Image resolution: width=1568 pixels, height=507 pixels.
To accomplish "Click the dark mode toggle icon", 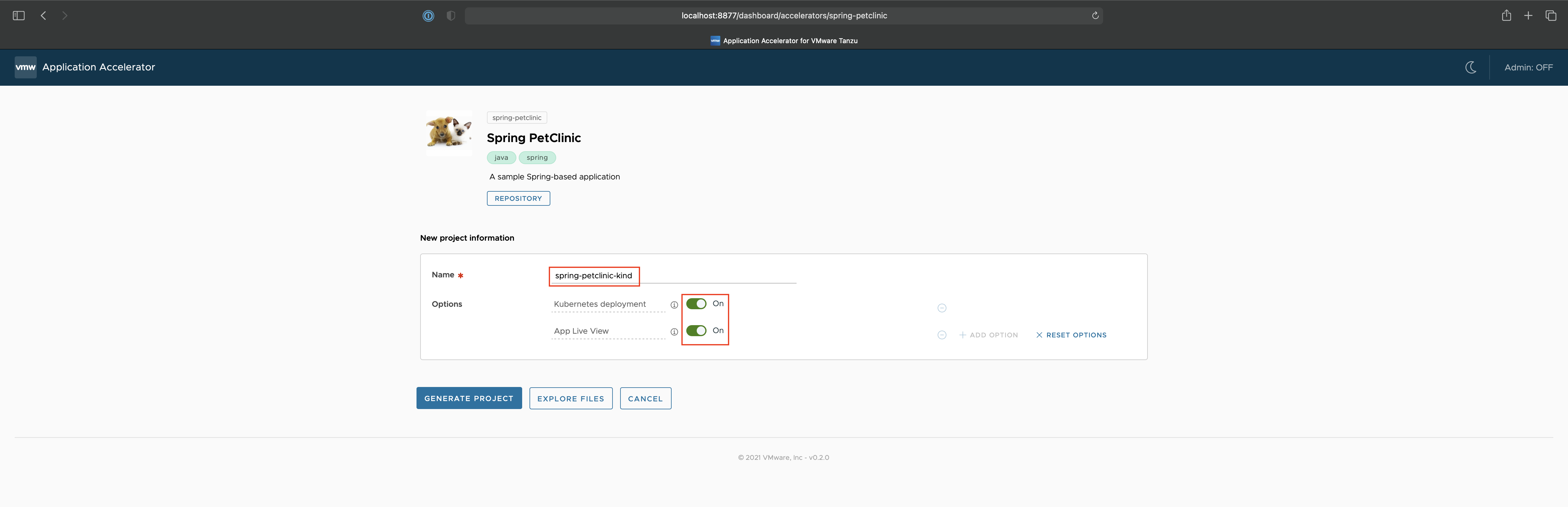I will 1471,67.
